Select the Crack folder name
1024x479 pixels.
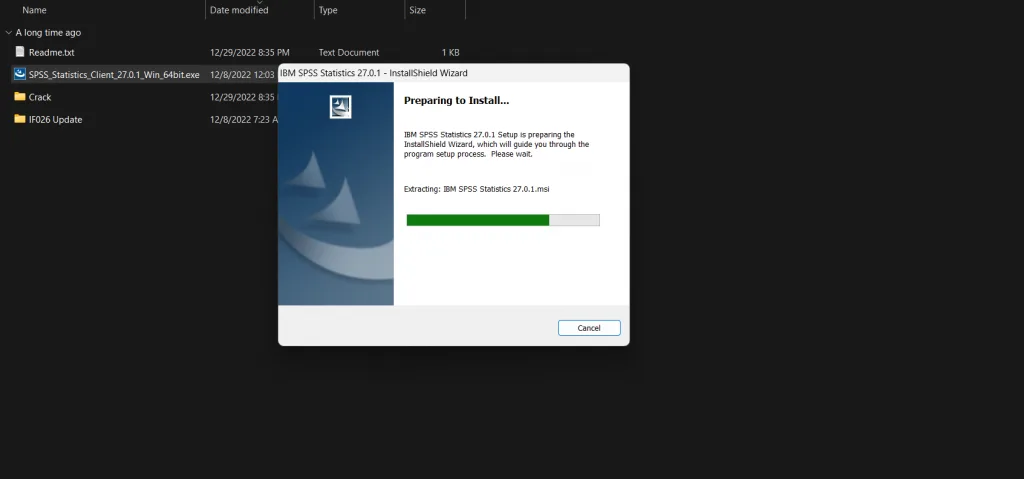(x=40, y=97)
